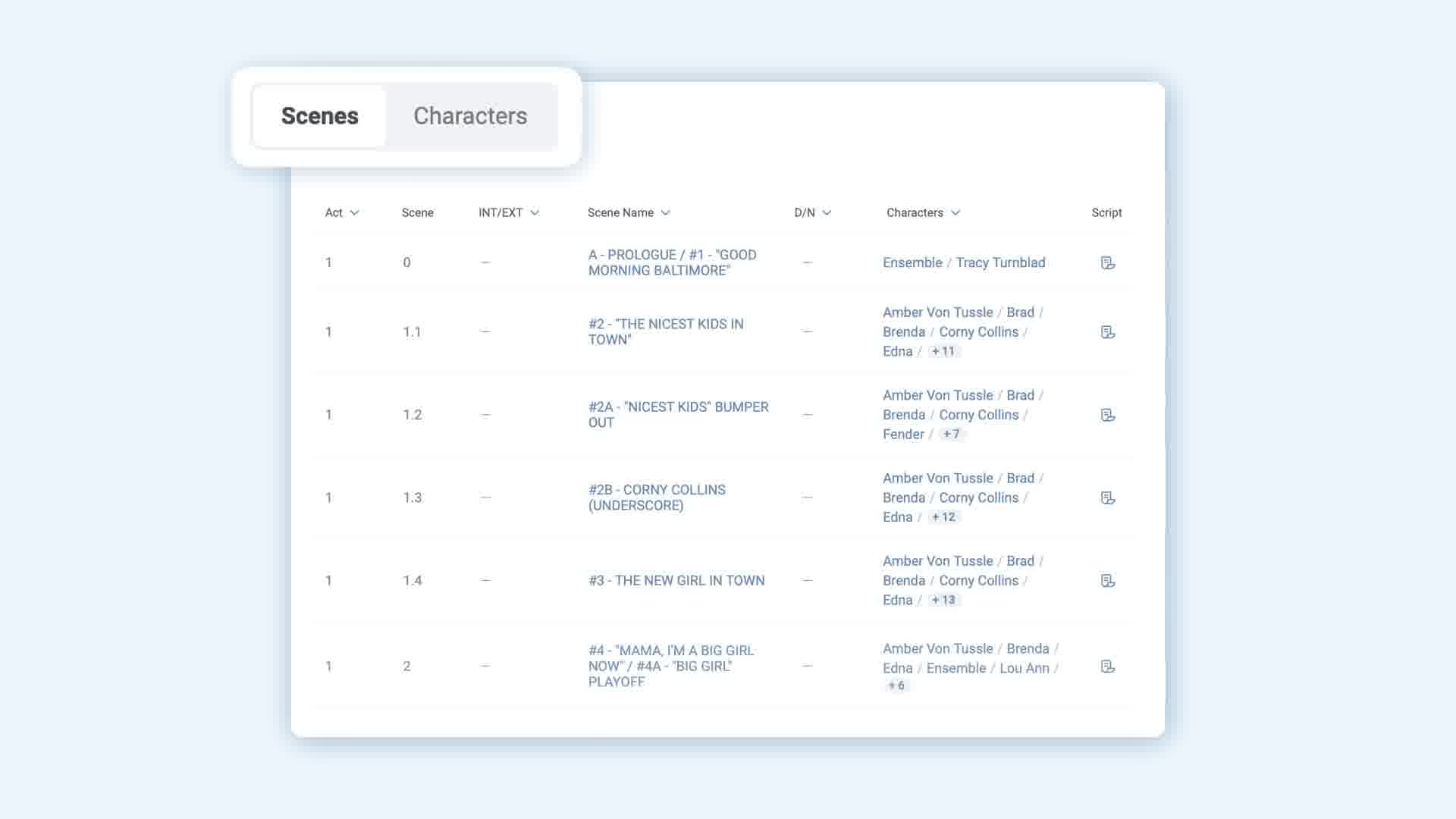Click the Scene column header

(417, 213)
